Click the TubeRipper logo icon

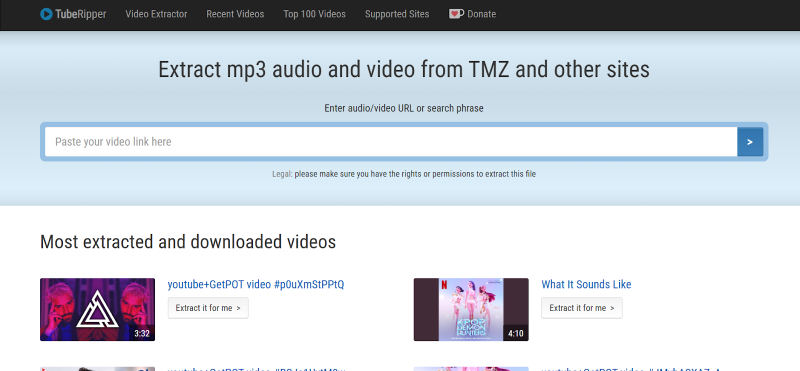pos(46,14)
